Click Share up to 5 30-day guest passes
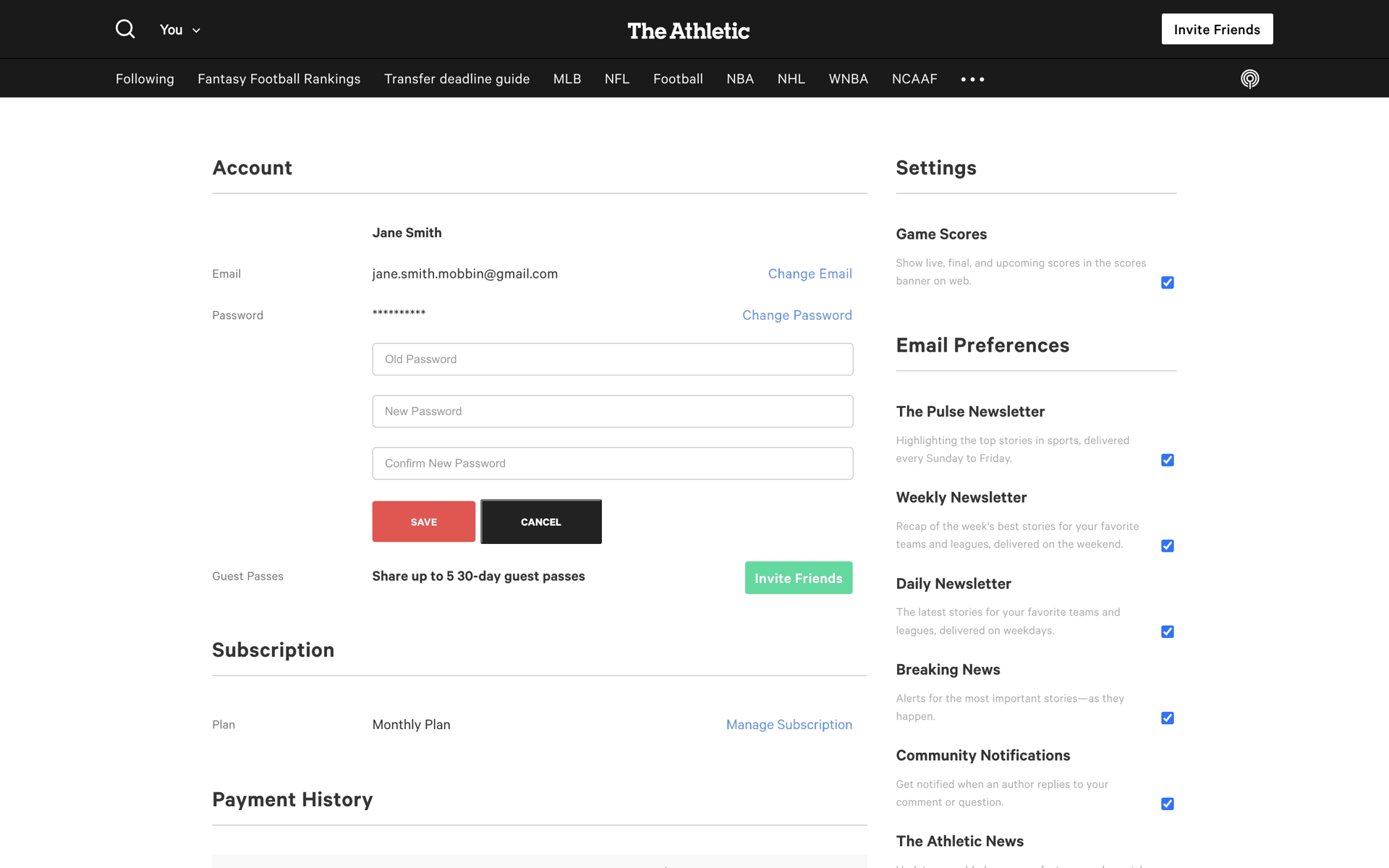The height and width of the screenshot is (868, 1389). (478, 576)
